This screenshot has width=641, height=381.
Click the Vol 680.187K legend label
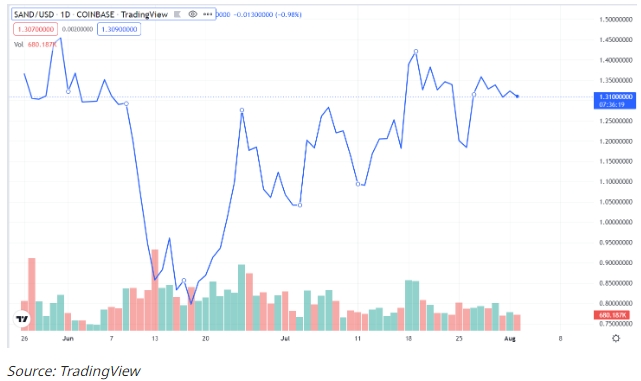(34, 45)
